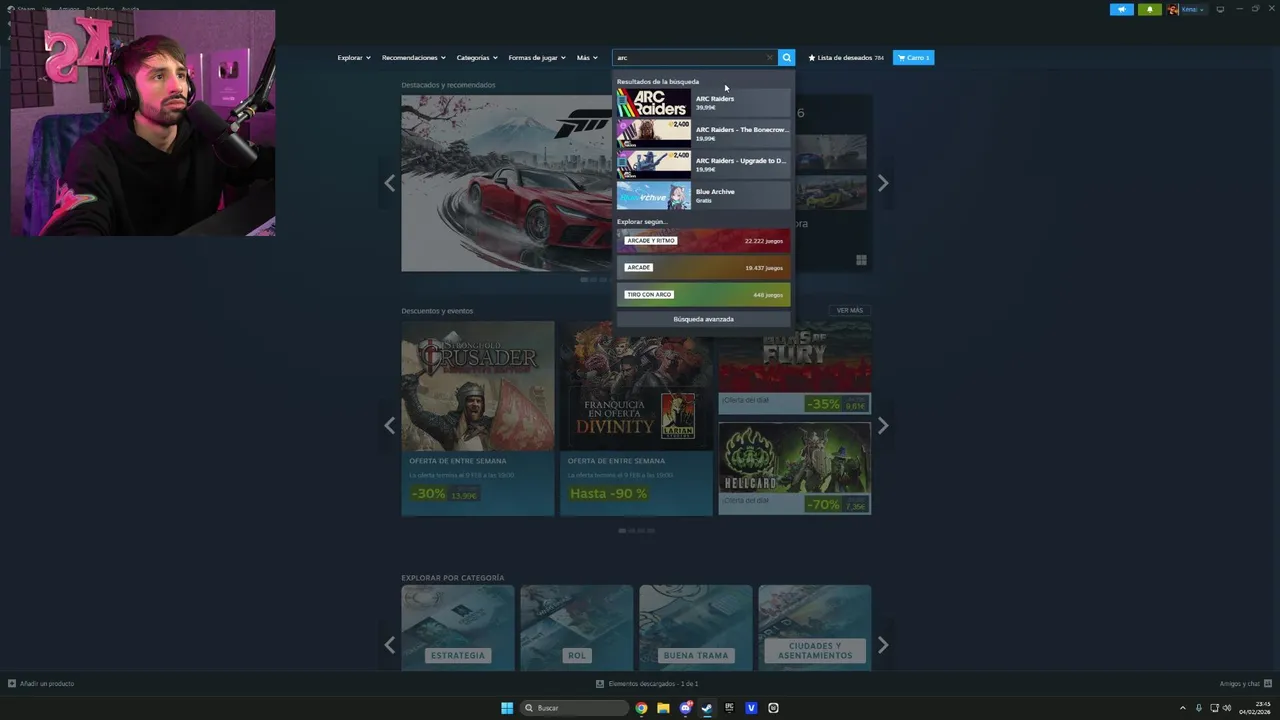Select Blue Archive search result
Viewport: 1280px width, 720px height.
pyautogui.click(x=703, y=196)
